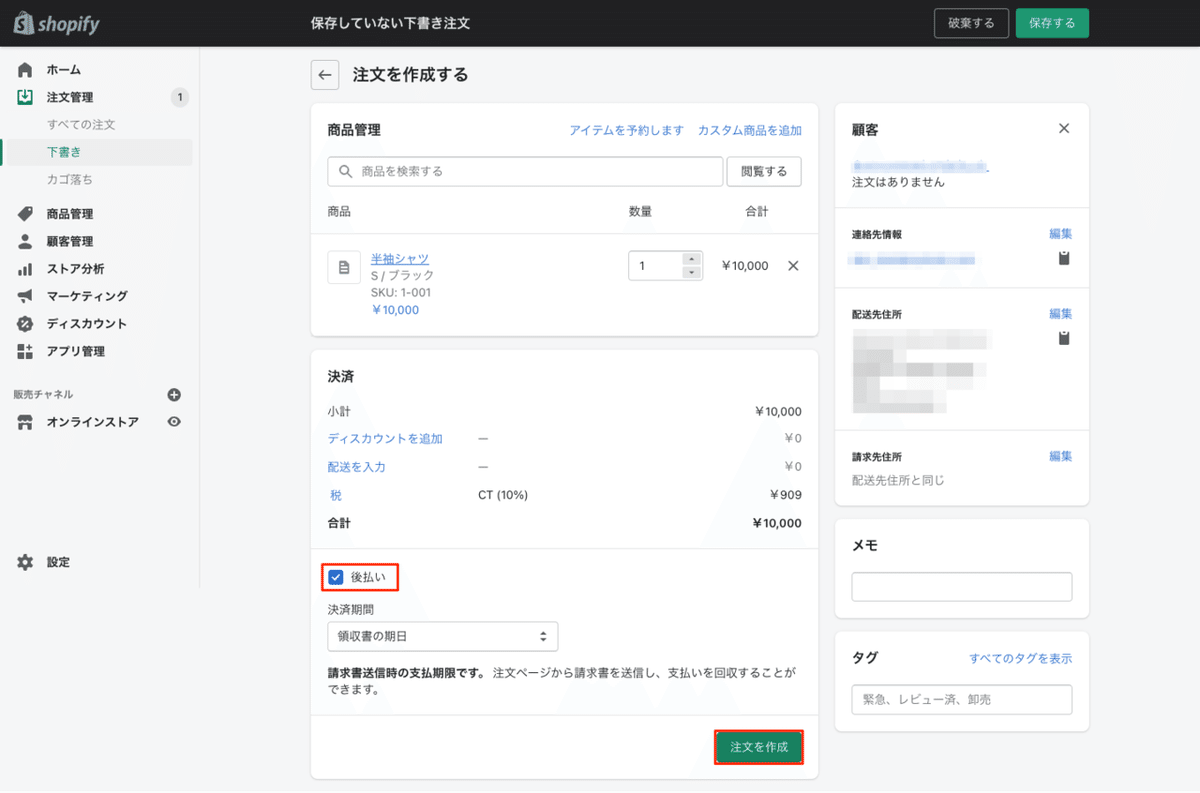Image resolution: width=1200 pixels, height=793 pixels.
Task: Click the 配送を入力 link
Action: 357,467
